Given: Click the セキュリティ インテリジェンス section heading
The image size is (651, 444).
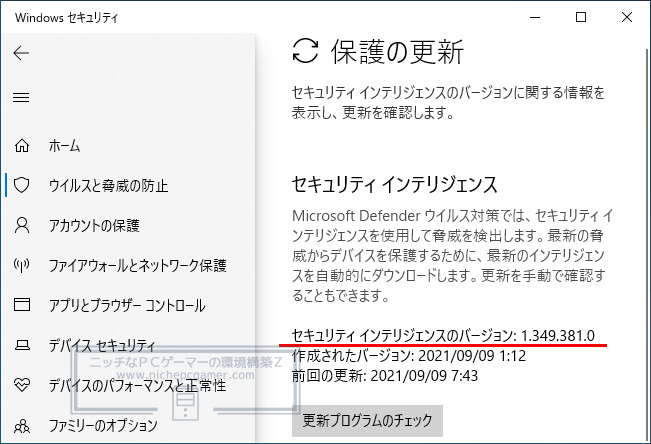Looking at the screenshot, I should pos(394,184).
